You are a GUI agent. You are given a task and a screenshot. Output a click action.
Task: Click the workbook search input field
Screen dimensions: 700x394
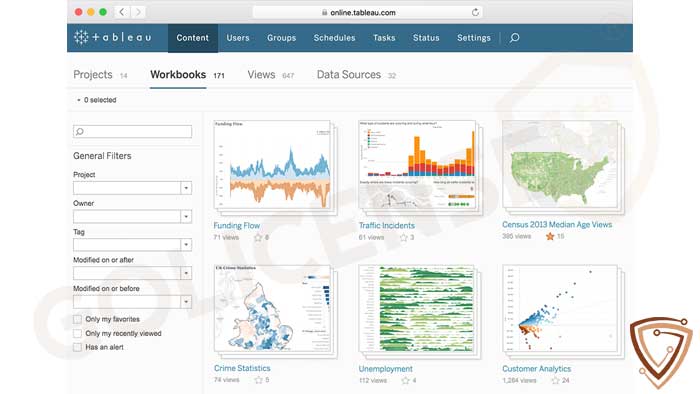133,132
